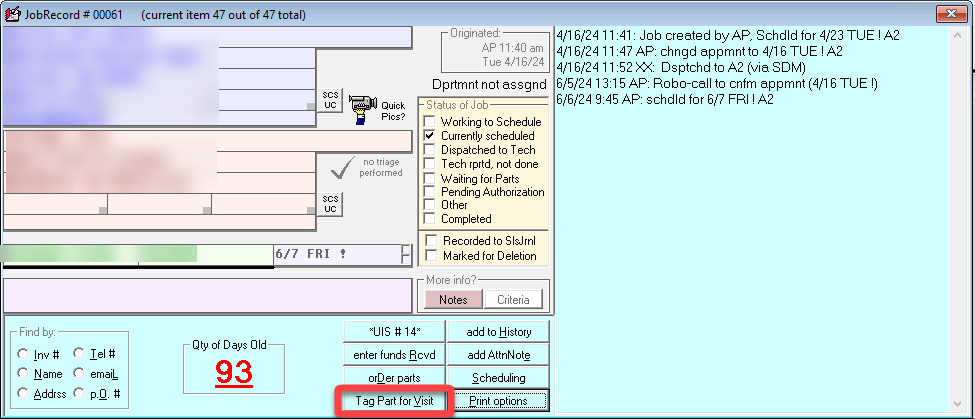
Task: Click the lower SCS UC button
Action: point(330,203)
